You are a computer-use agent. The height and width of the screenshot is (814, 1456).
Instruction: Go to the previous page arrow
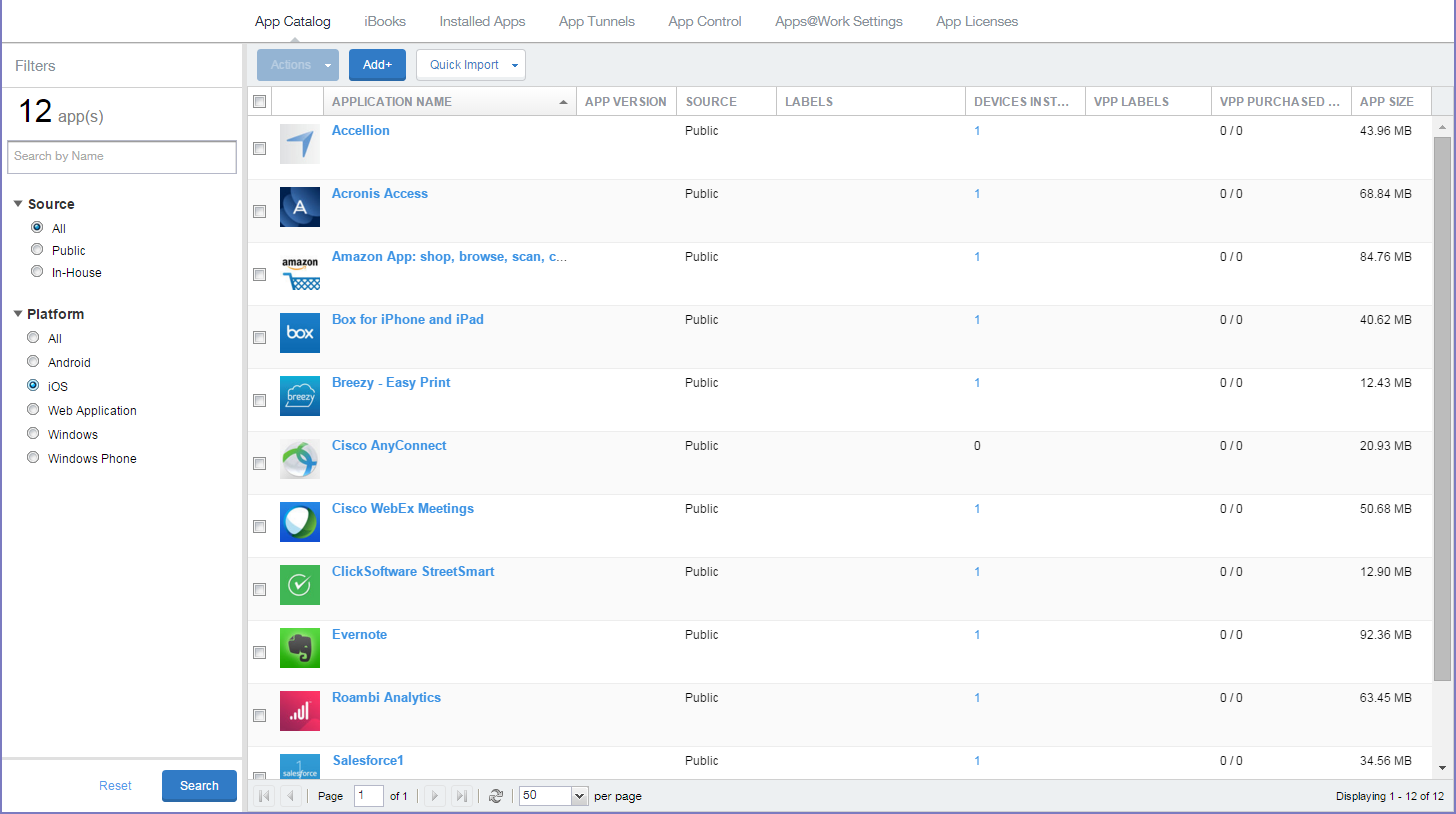[291, 796]
